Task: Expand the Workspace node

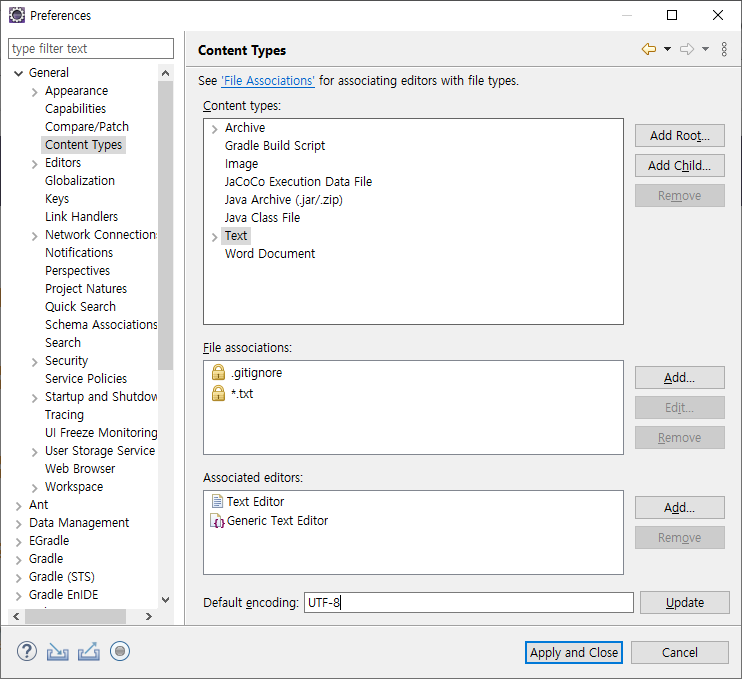Action: click(x=35, y=488)
